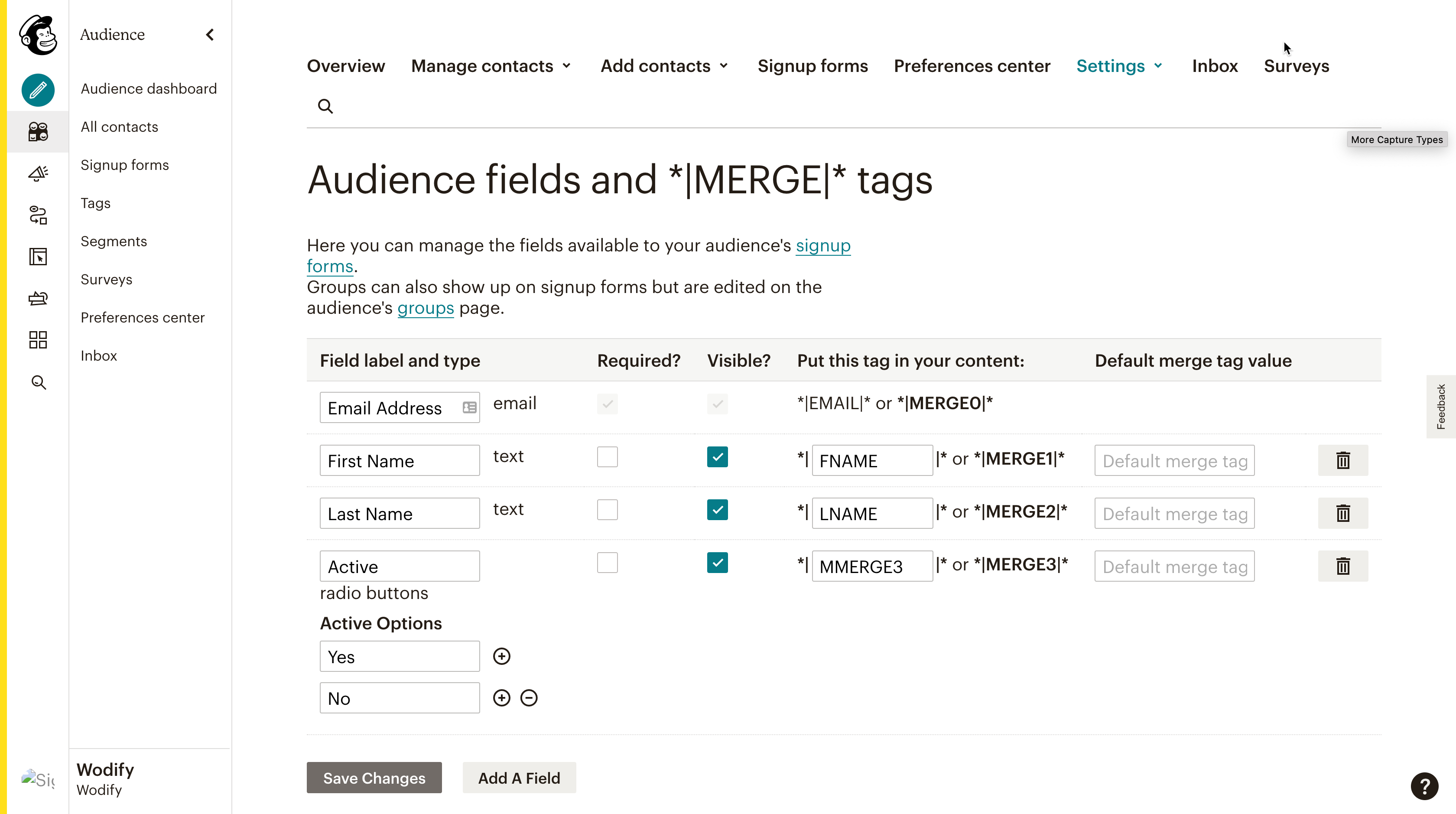Open the Create pencil icon
The width and height of the screenshot is (1456, 814).
pos(38,90)
